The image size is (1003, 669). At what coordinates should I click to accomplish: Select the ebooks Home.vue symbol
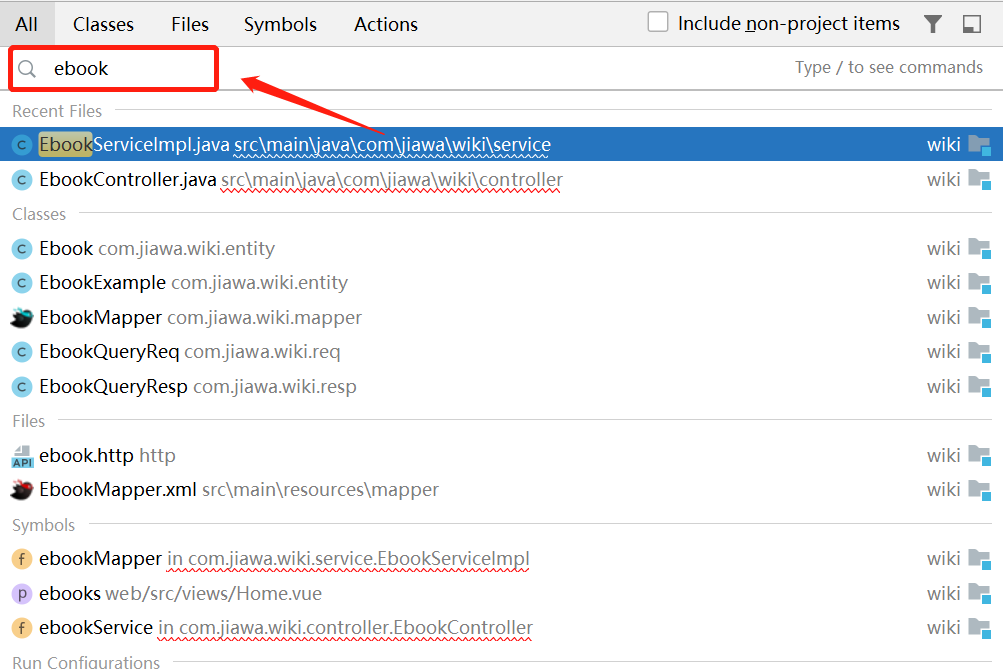click(x=502, y=594)
